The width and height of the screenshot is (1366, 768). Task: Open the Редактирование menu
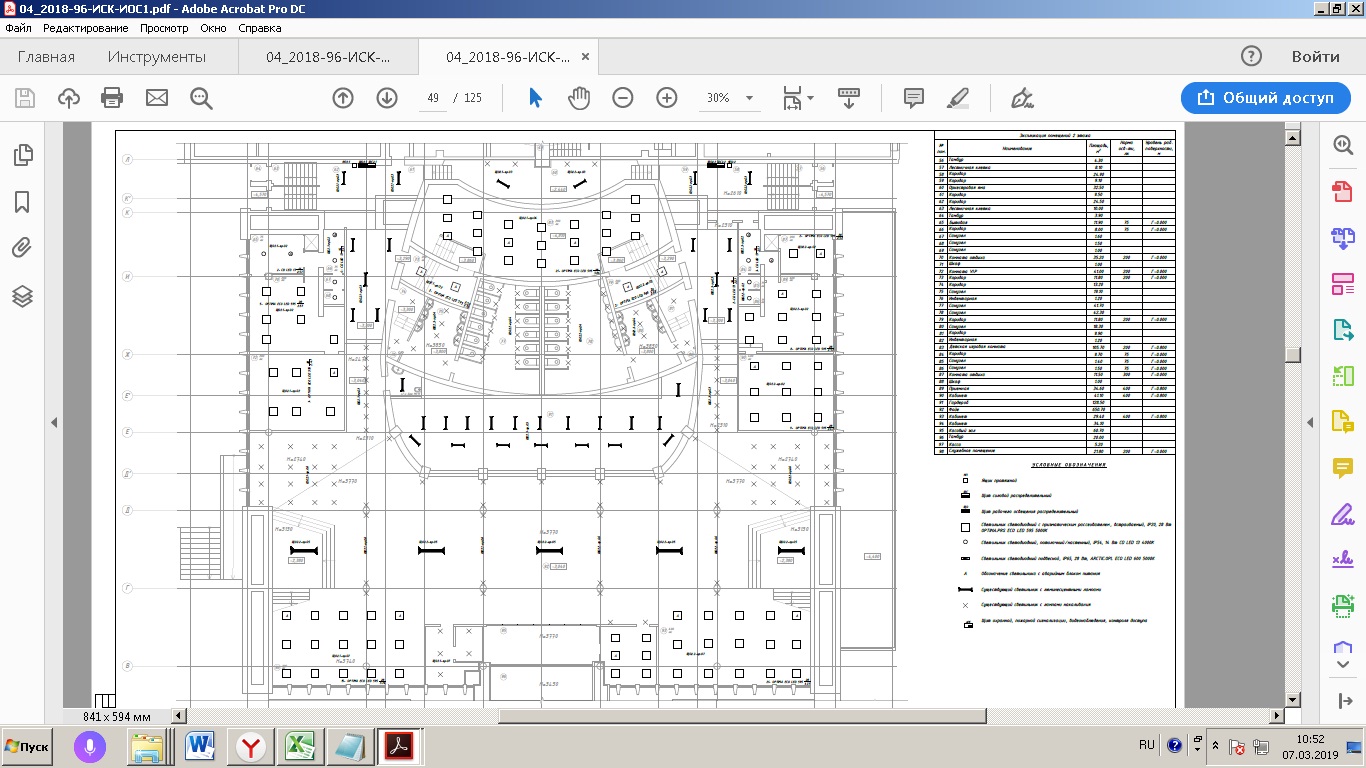[x=86, y=28]
